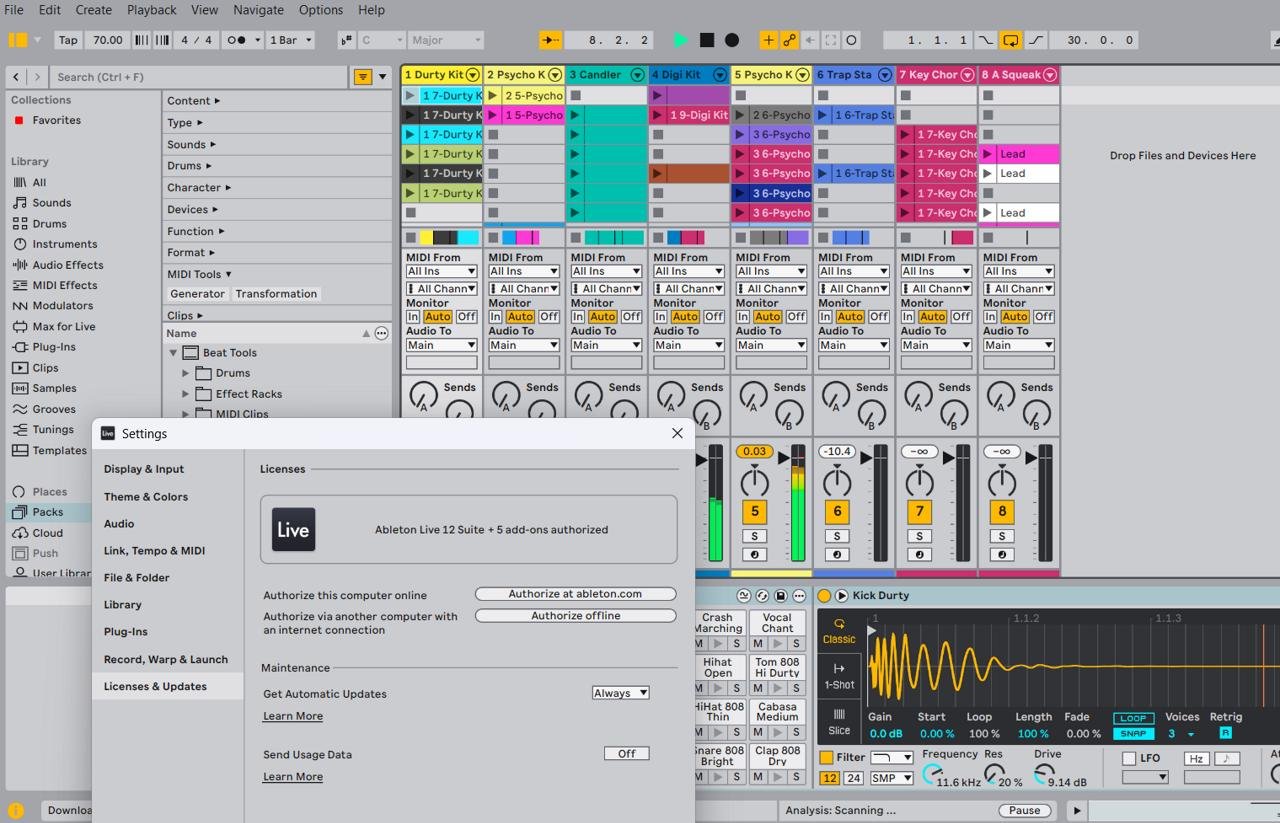Toggle track 6 activator button
The width and height of the screenshot is (1280, 823).
tap(837, 512)
